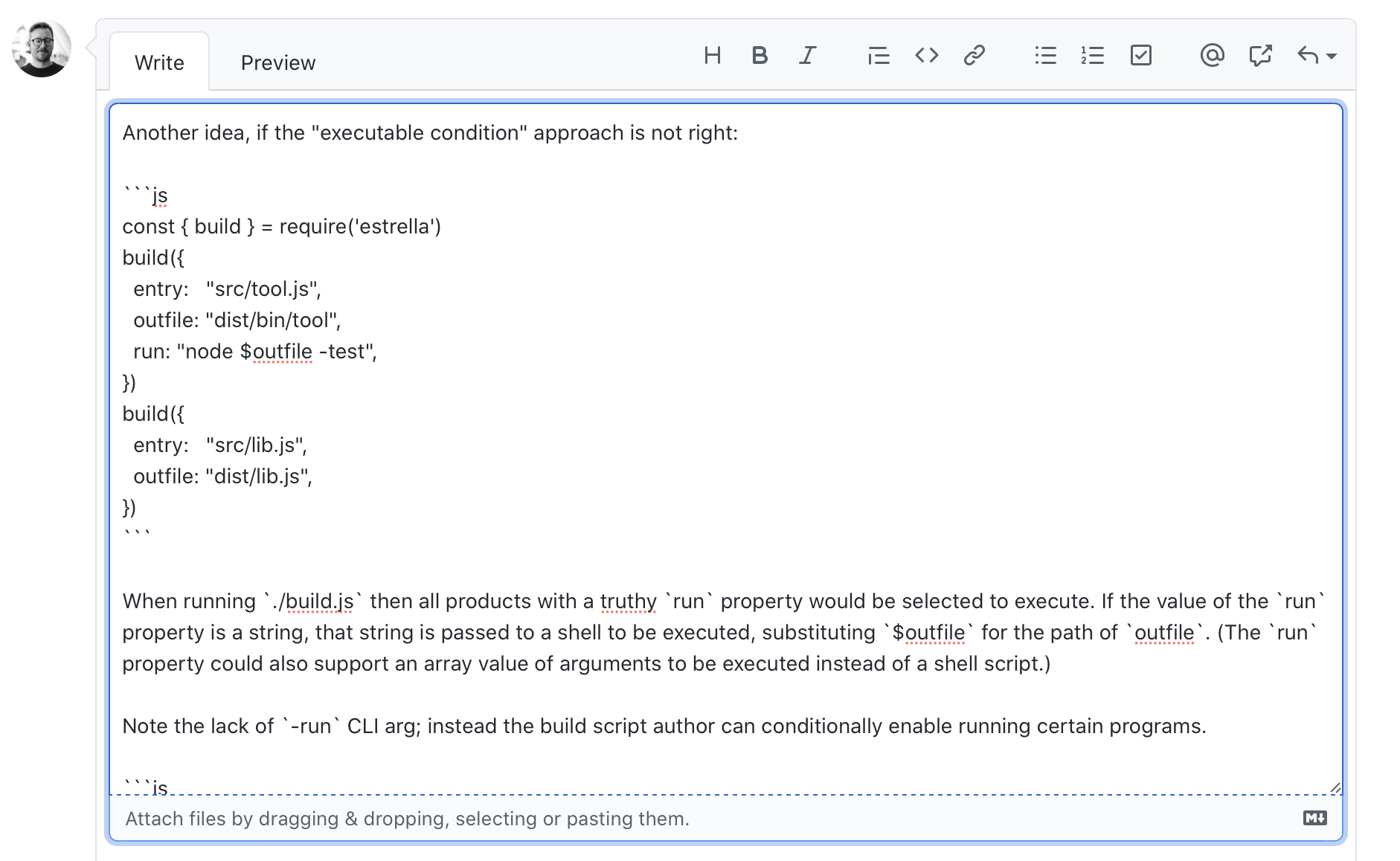The height and width of the screenshot is (861, 1400).
Task: Insert a task list checkbox
Action: tap(1140, 55)
